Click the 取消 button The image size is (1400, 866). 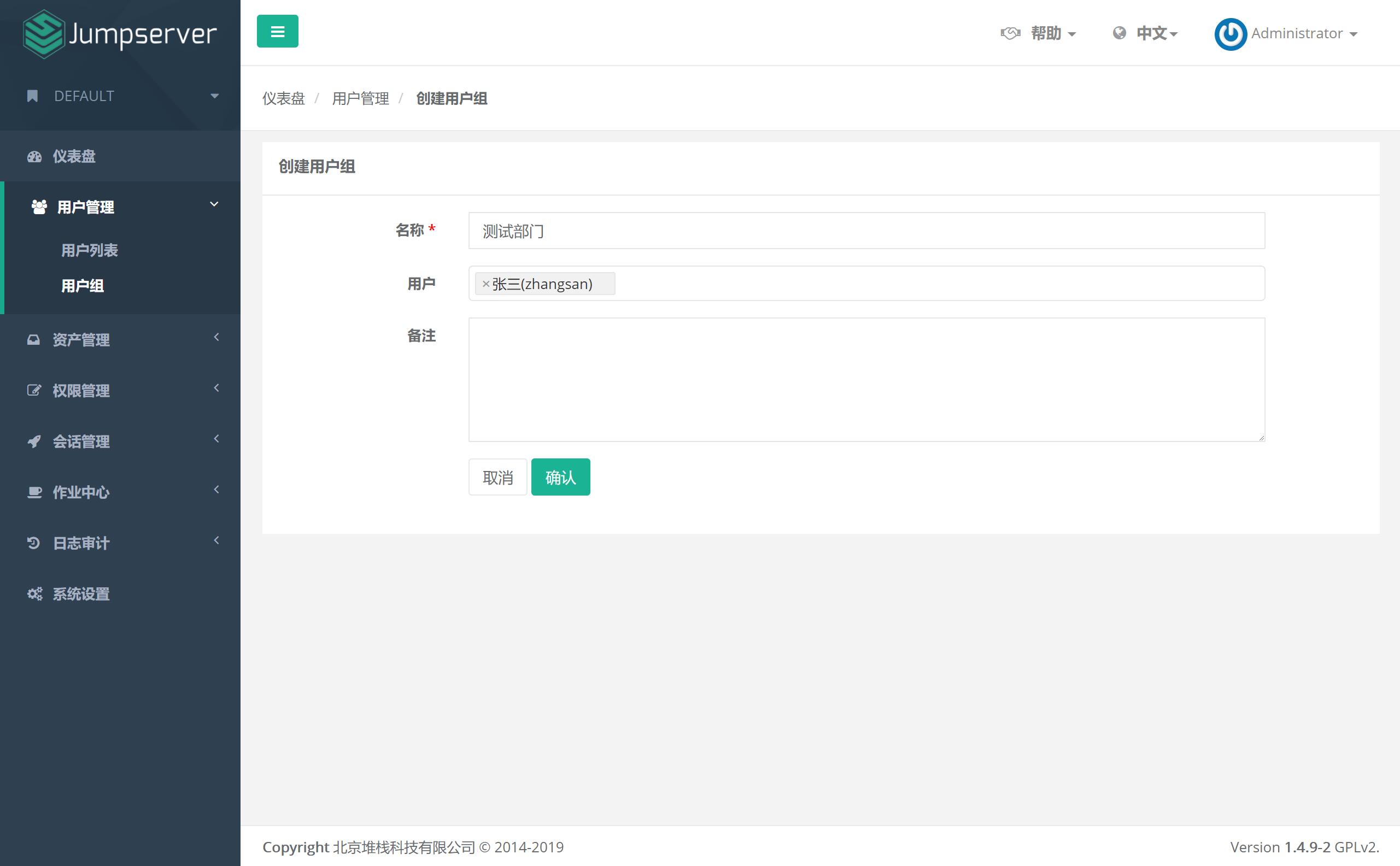click(x=497, y=477)
